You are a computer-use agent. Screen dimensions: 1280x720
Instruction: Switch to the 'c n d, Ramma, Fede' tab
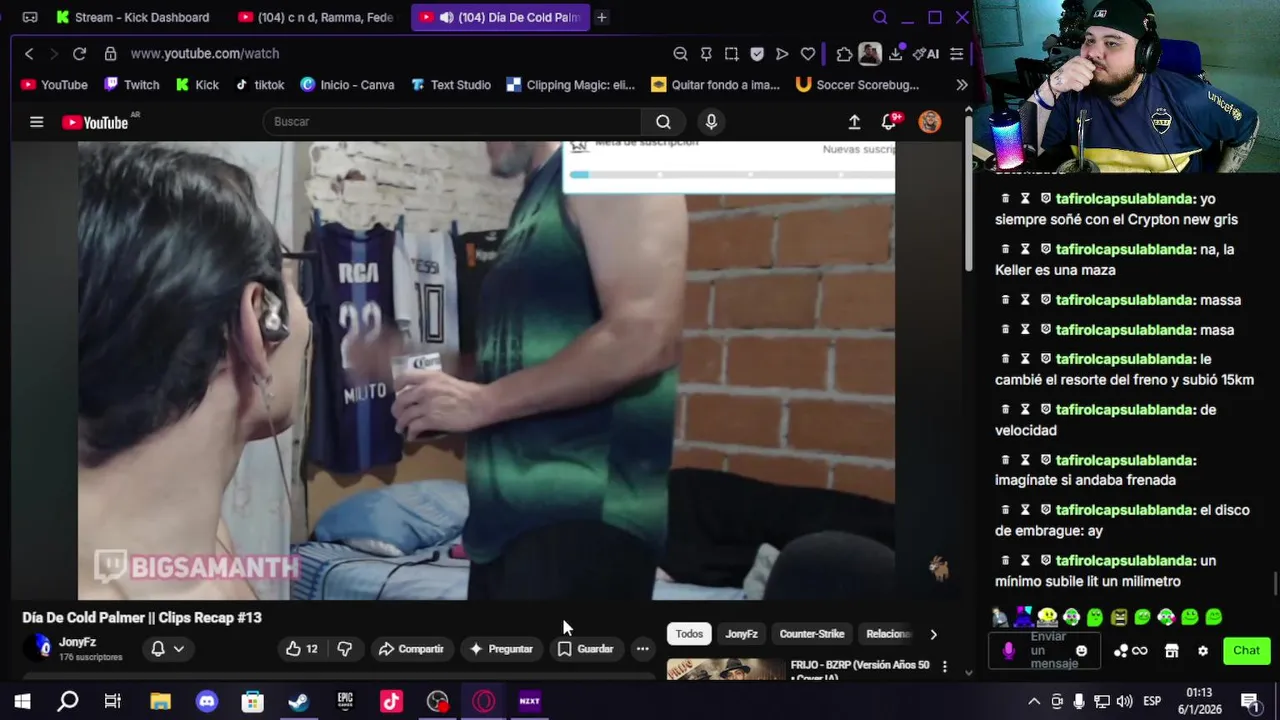[x=318, y=17]
